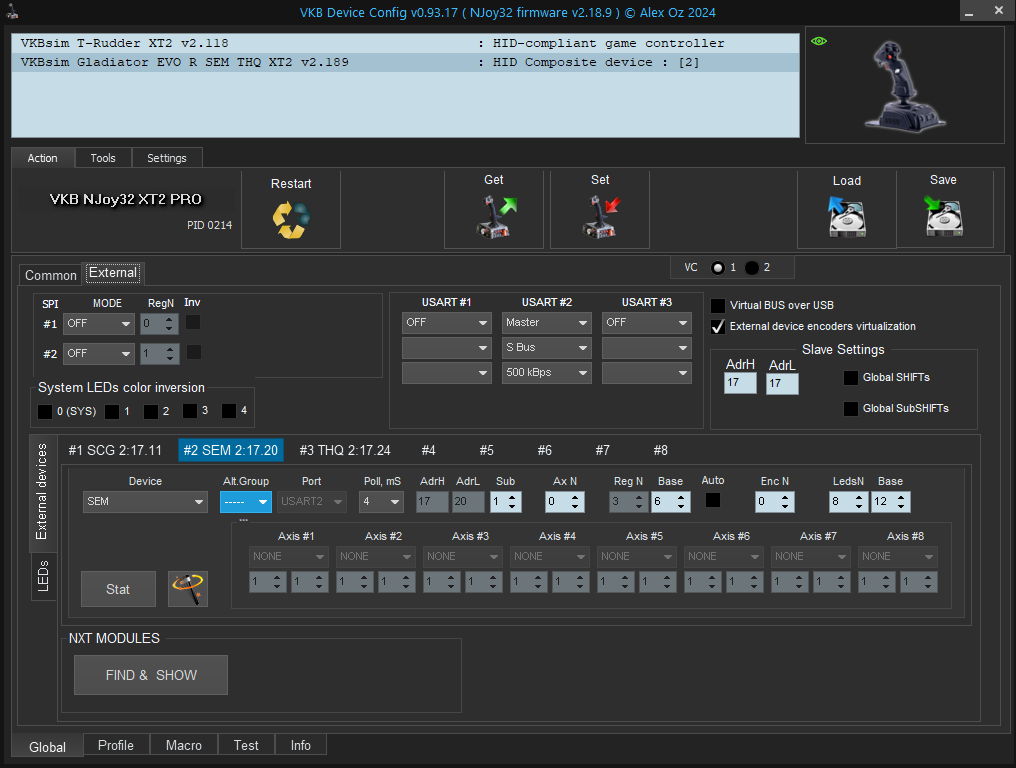This screenshot has width=1016, height=768.
Task: Enable Global SHIFTs checkbox
Action: 851,377
